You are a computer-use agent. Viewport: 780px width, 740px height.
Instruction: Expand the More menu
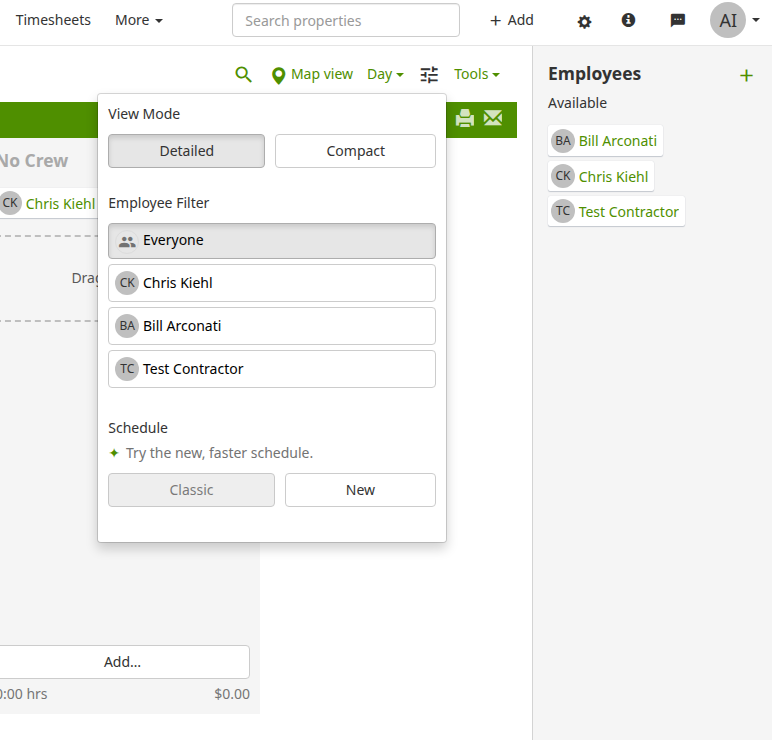(x=139, y=20)
